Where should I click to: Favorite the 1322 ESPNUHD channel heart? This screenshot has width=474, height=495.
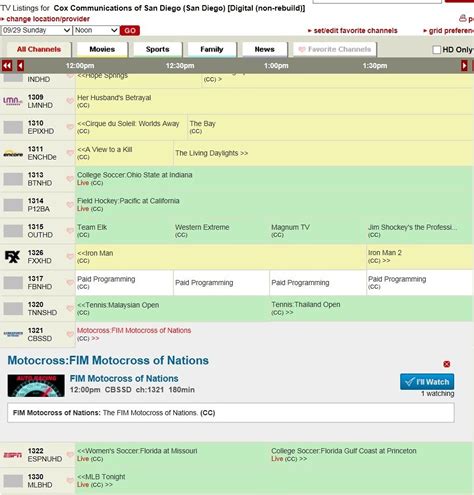(70, 454)
